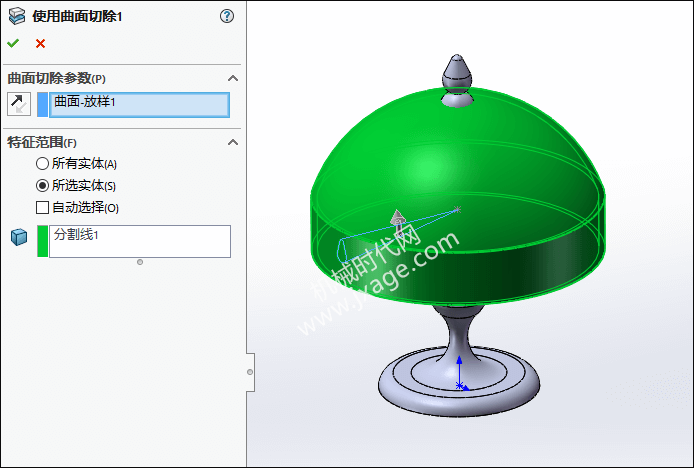Screen dimensions: 694x468
Task: Click the 使用曲面切除1 title text
Action: (x=77, y=16)
